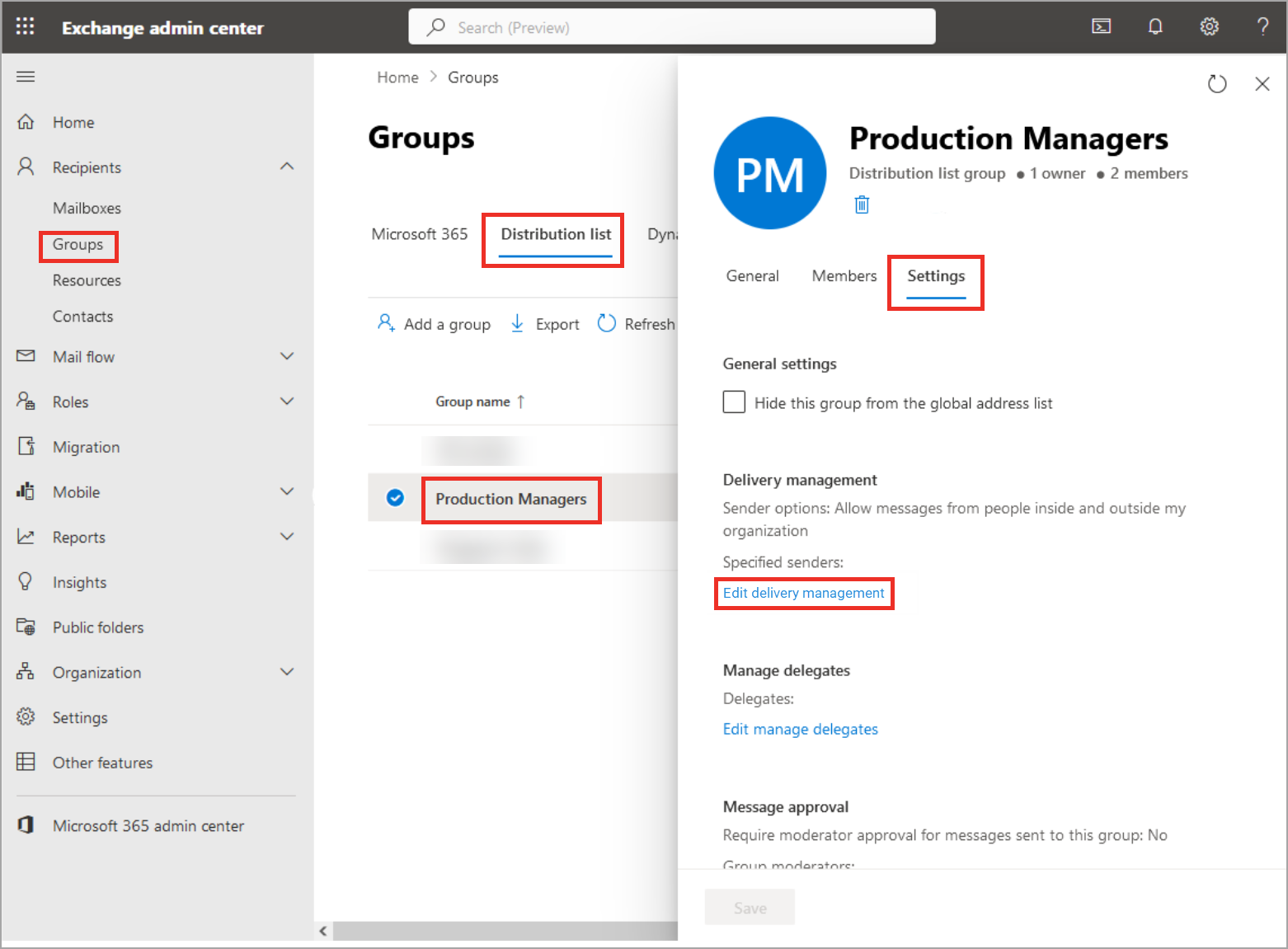This screenshot has width=1288, height=949.
Task: Click Home in the breadcrumb
Action: click(397, 78)
